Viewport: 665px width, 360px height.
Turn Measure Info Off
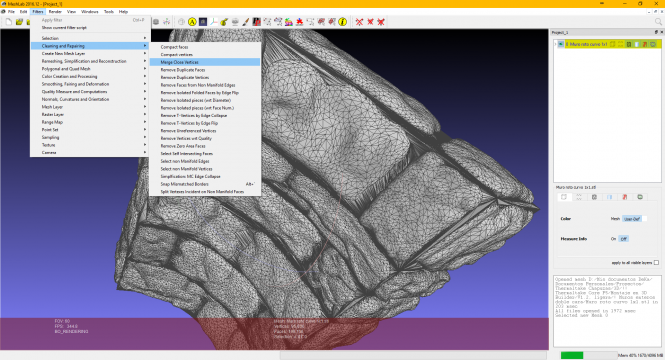point(623,239)
